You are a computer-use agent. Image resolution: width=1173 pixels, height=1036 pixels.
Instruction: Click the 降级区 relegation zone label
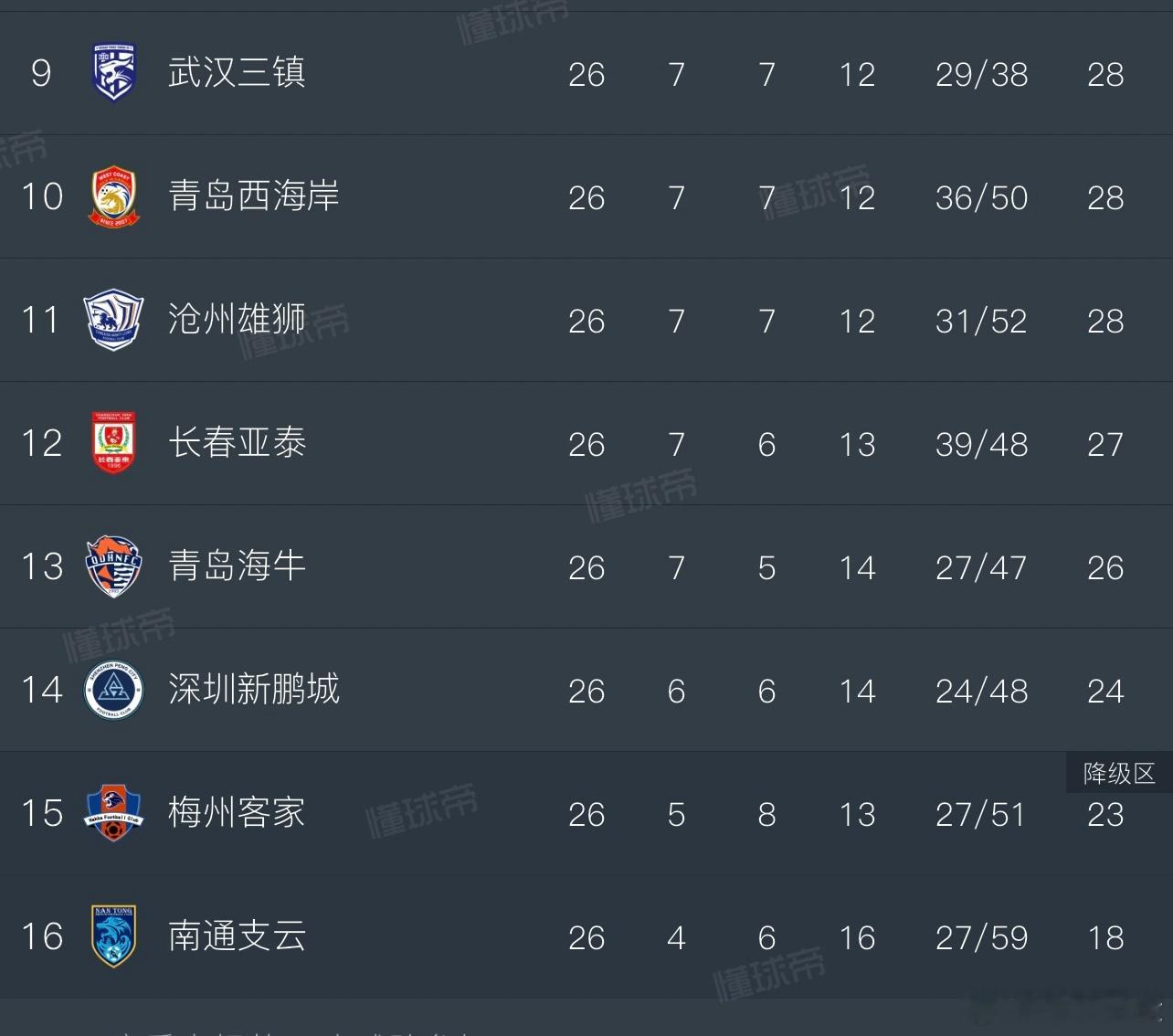(x=1119, y=774)
